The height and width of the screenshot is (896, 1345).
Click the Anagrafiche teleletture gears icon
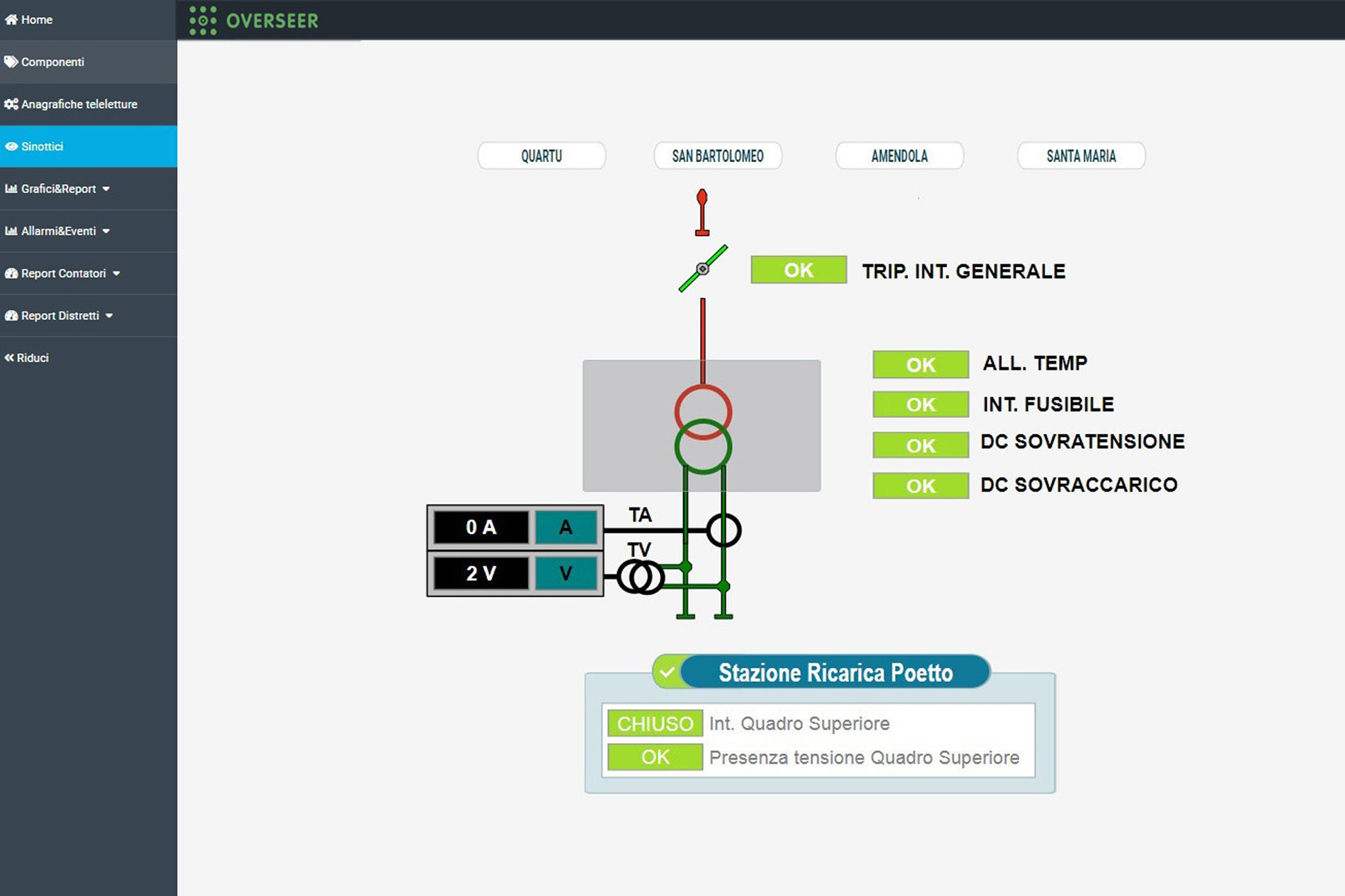pyautogui.click(x=11, y=104)
